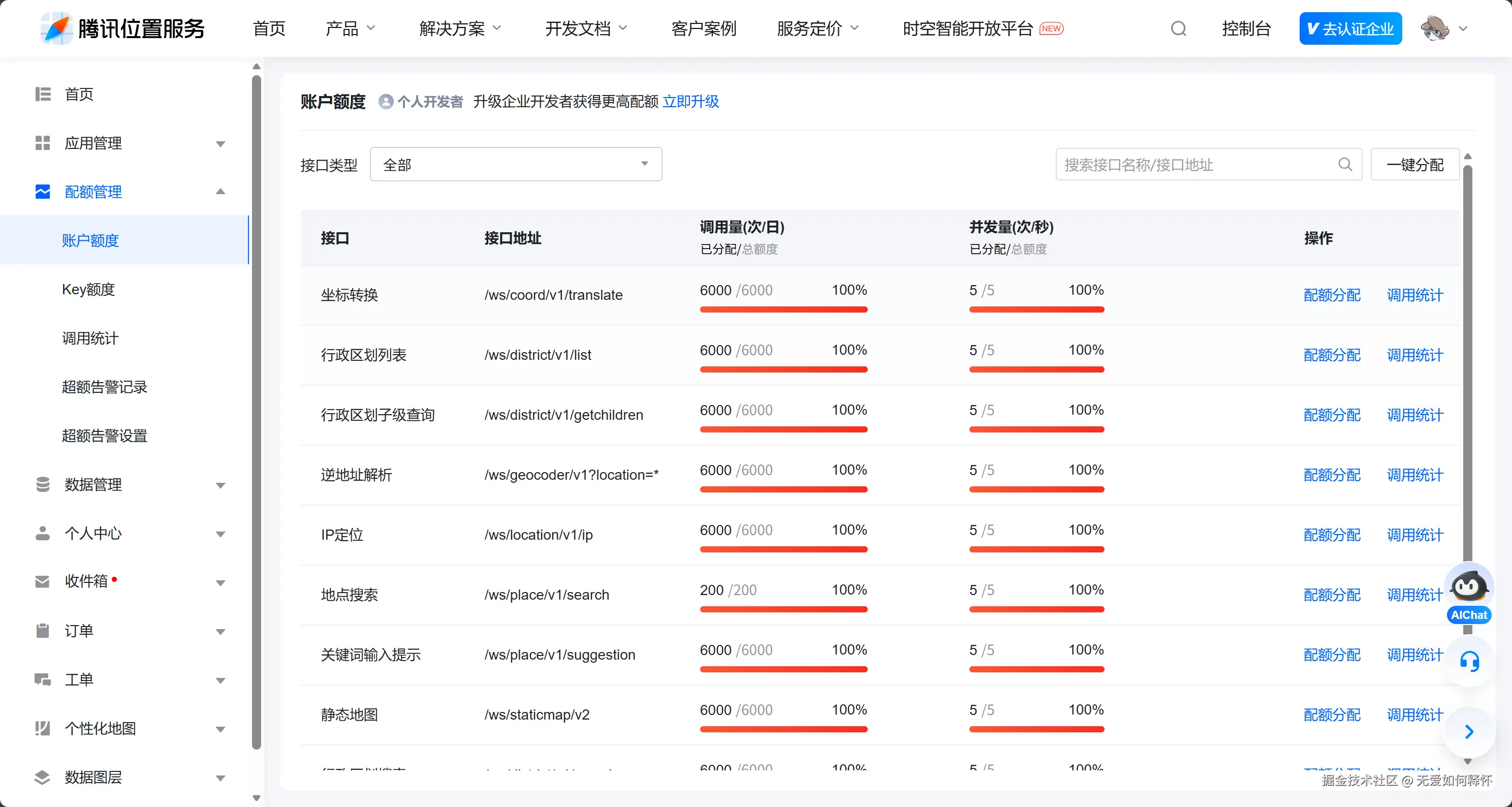Click the 数据图层 layers icon in sidebar
This screenshot has height=807, width=1512.
tap(42, 777)
